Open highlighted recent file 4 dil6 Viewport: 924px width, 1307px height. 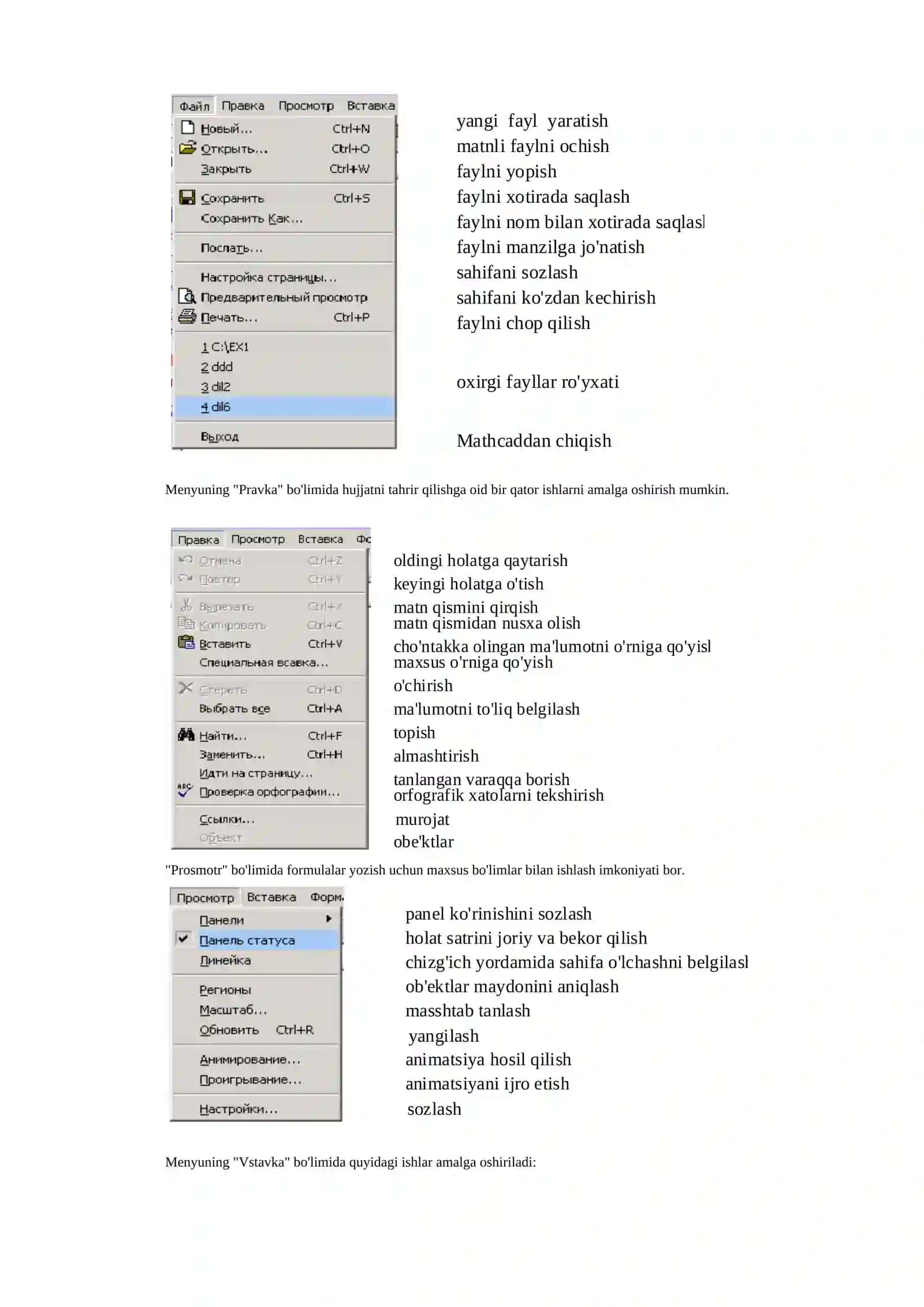(284, 407)
